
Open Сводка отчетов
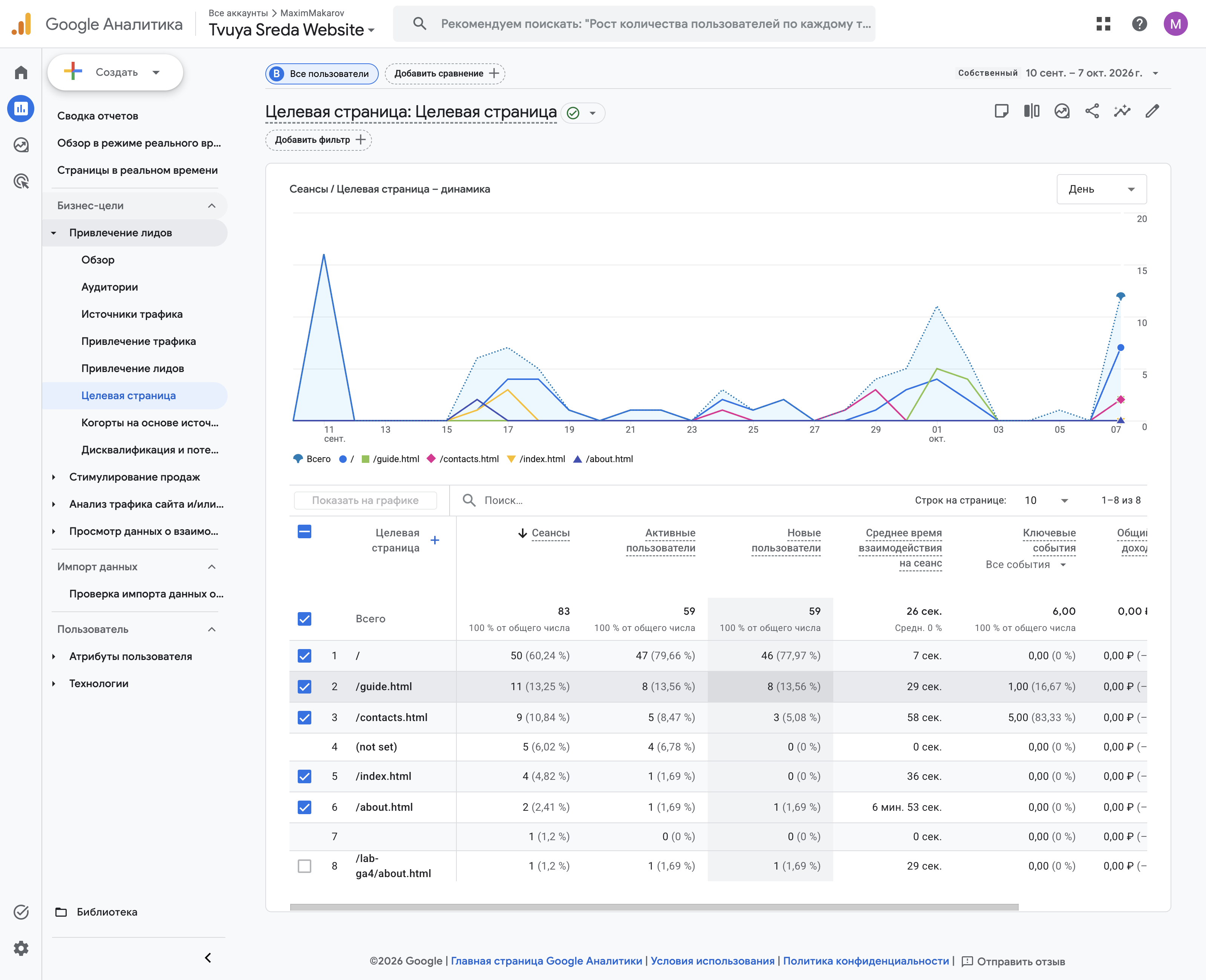click(x=98, y=116)
